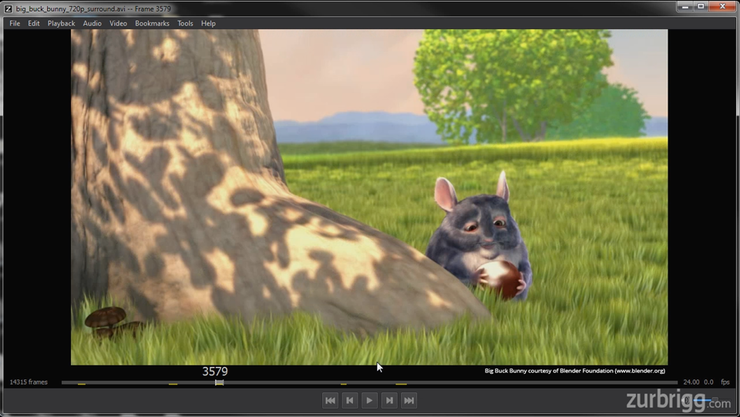This screenshot has height=417, width=740.
Task: Open the Bookmarks menu
Action: tap(152, 23)
